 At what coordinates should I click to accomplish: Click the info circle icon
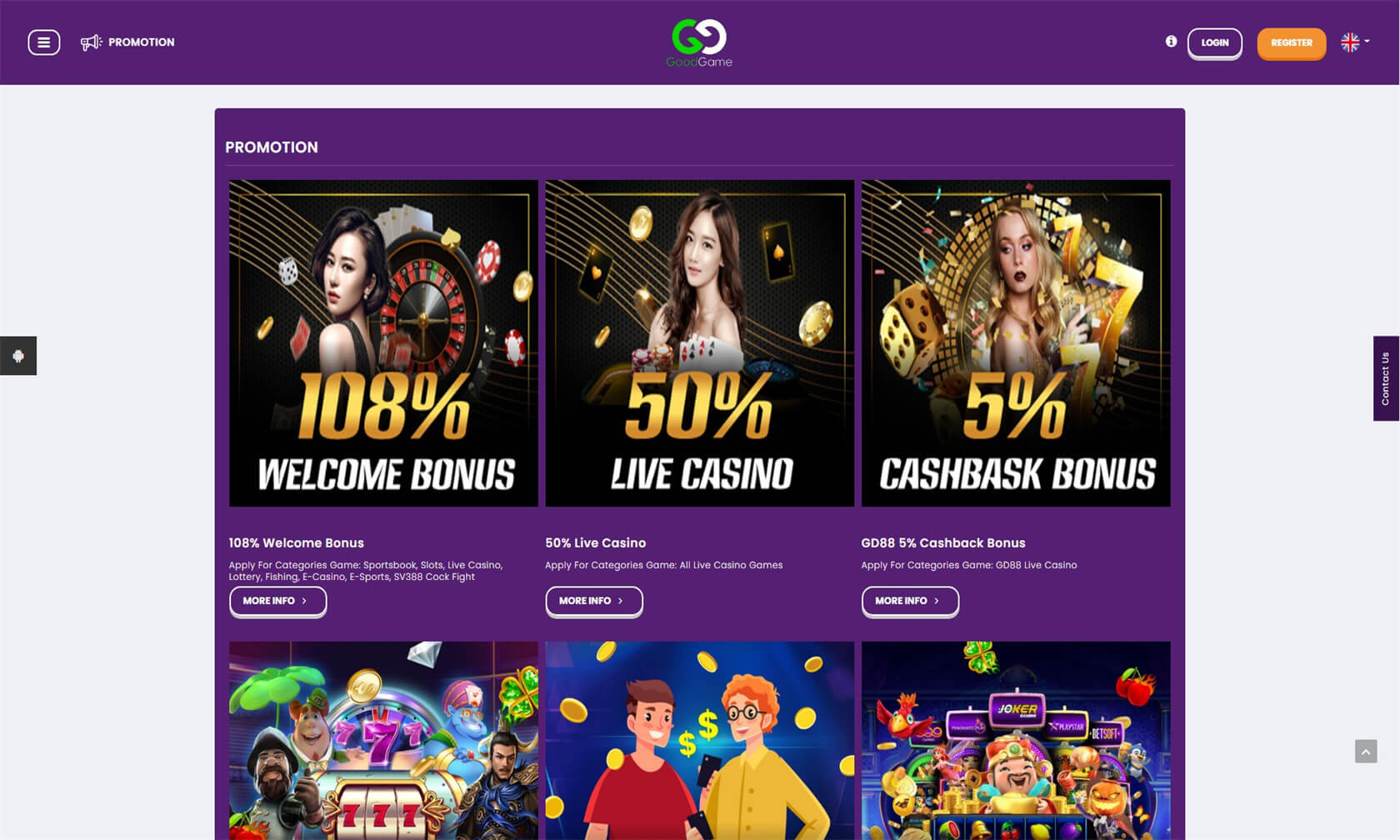click(1171, 42)
